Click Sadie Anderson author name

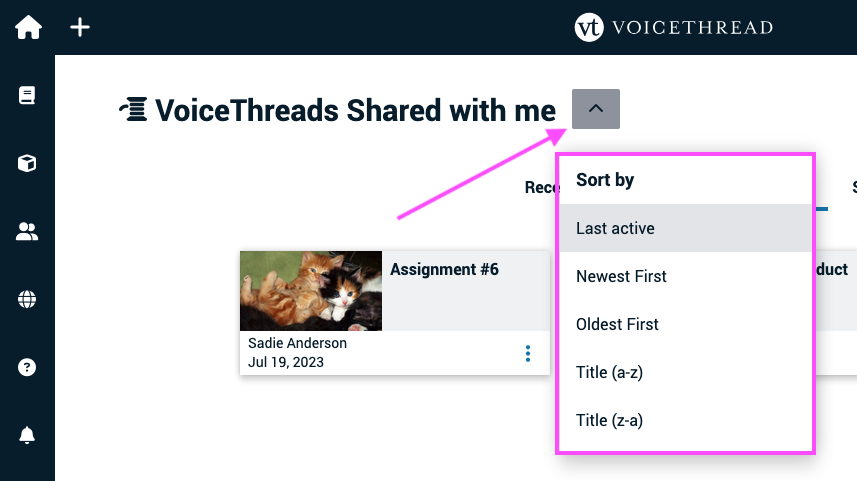(297, 343)
